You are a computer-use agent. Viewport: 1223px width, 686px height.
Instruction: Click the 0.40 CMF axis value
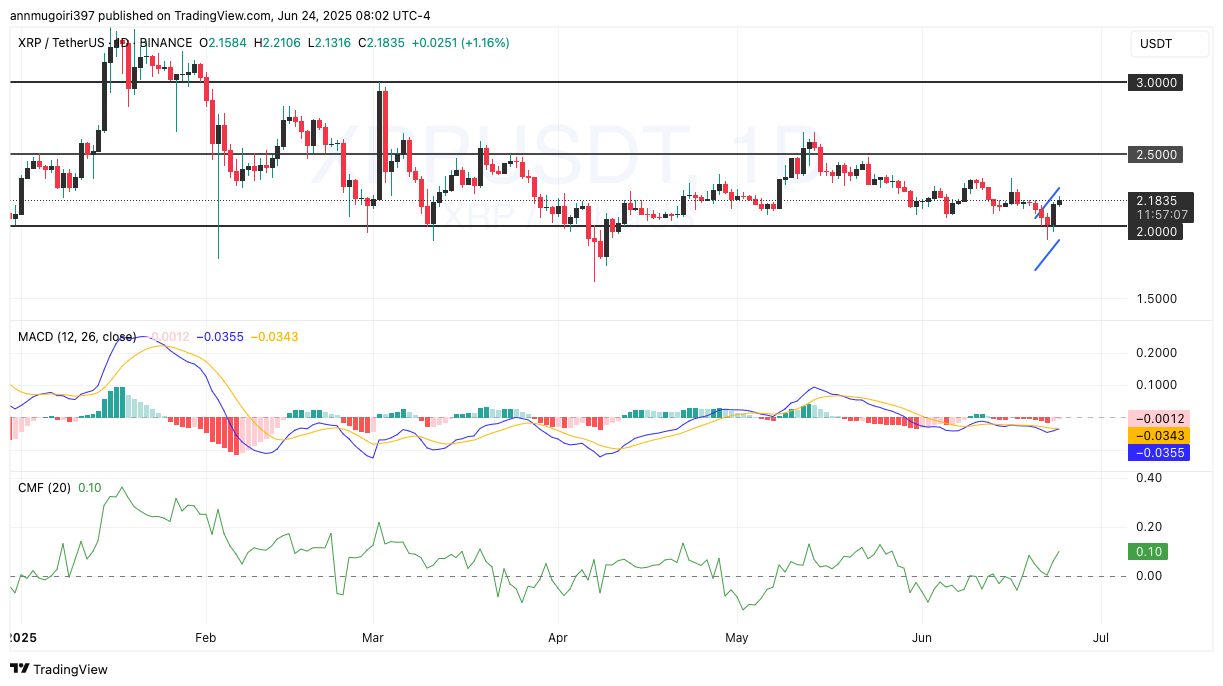(x=1147, y=478)
